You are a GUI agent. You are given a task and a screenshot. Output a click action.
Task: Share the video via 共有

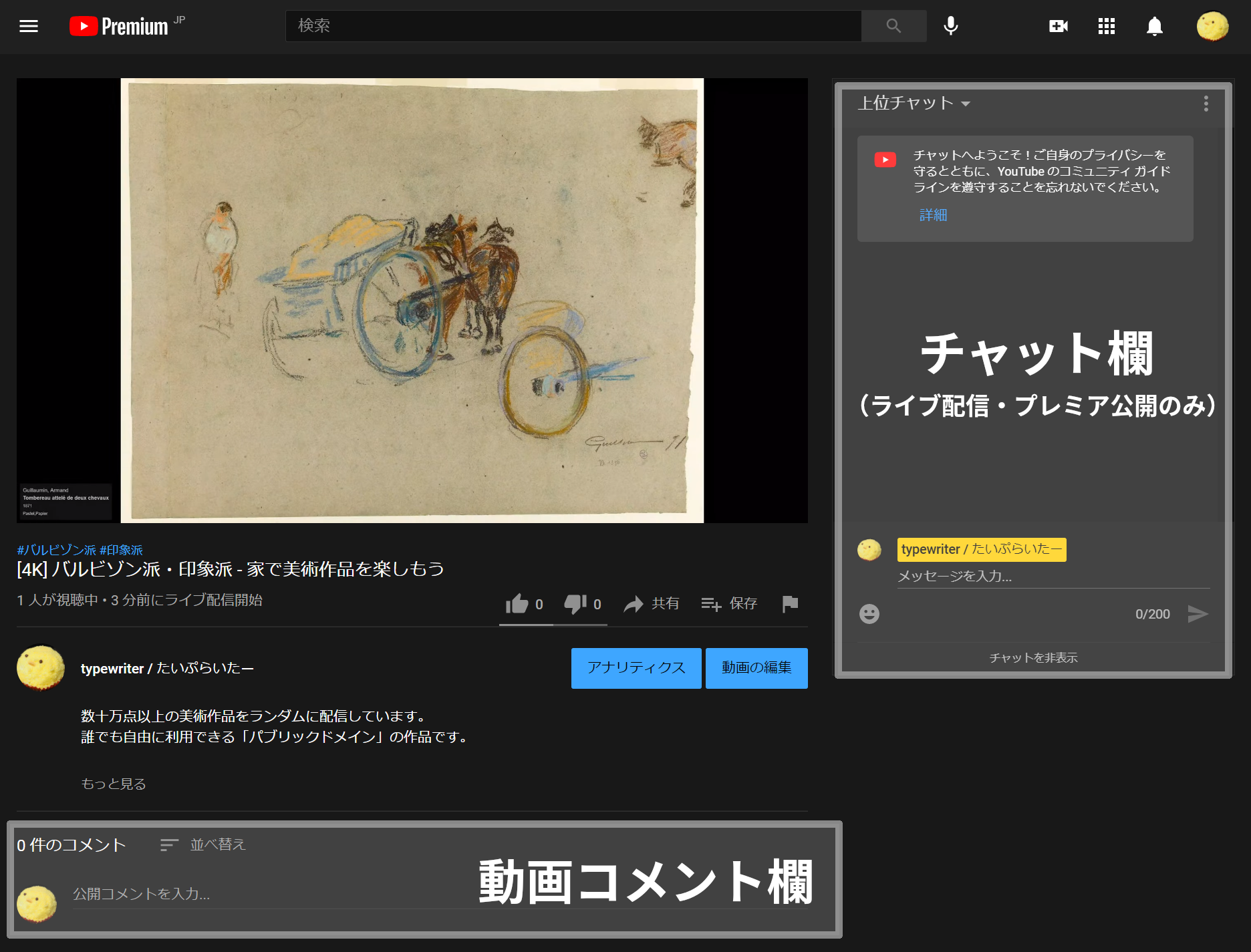652,604
